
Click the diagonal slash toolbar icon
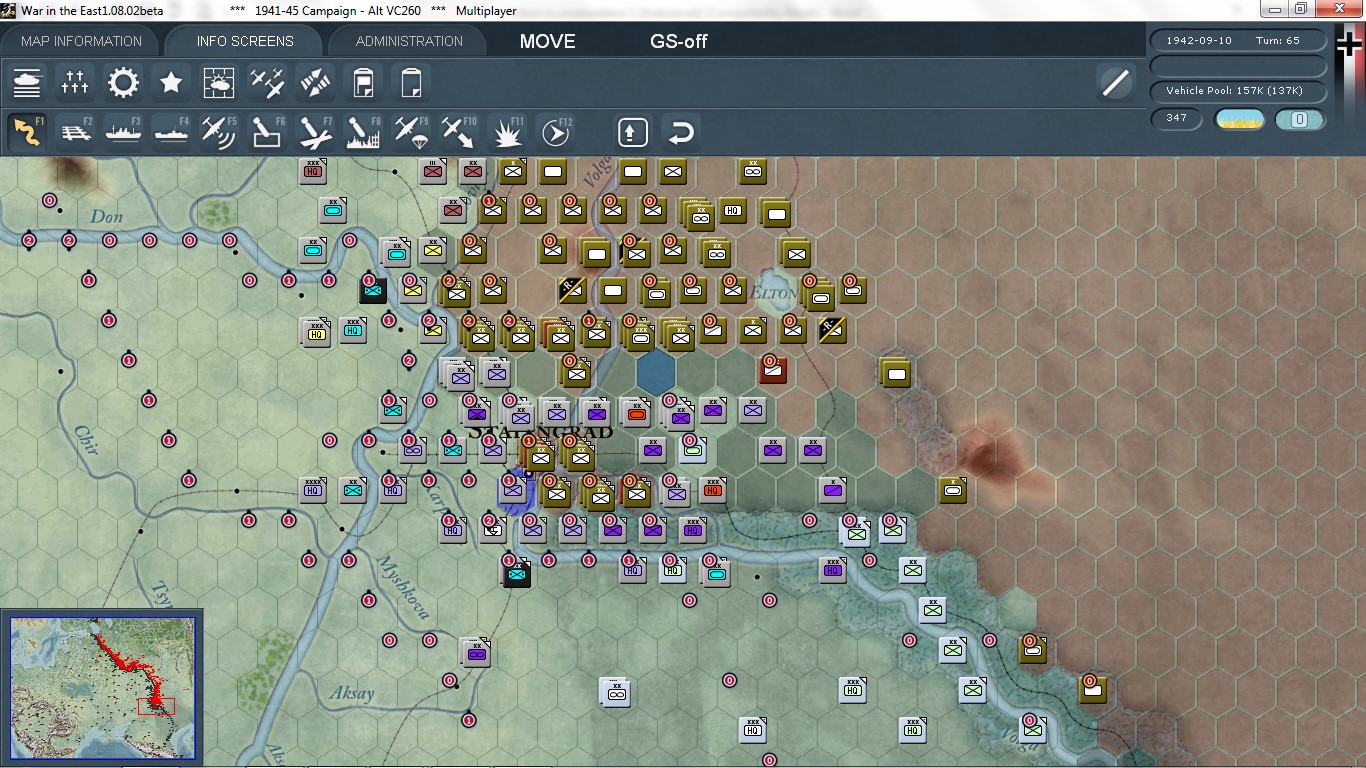point(1115,82)
